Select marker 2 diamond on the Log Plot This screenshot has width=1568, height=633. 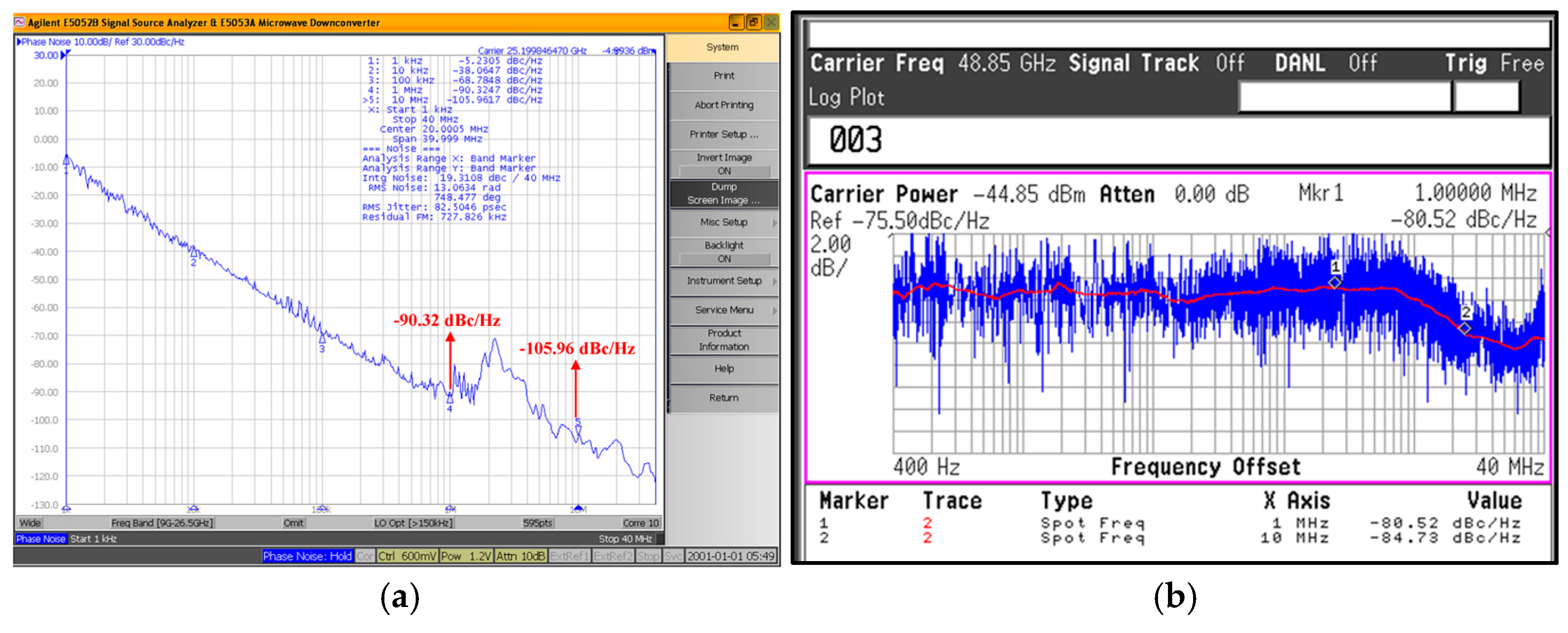(1465, 328)
